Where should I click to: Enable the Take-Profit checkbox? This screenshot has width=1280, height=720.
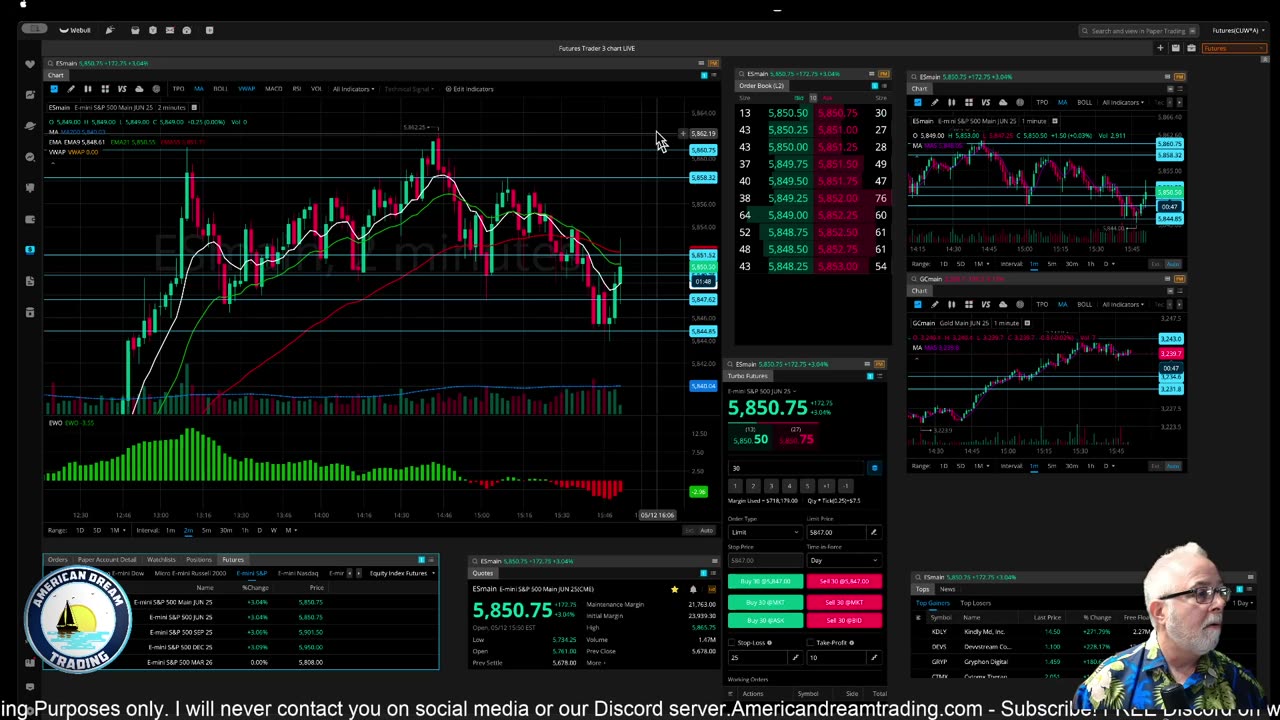pyautogui.click(x=809, y=642)
